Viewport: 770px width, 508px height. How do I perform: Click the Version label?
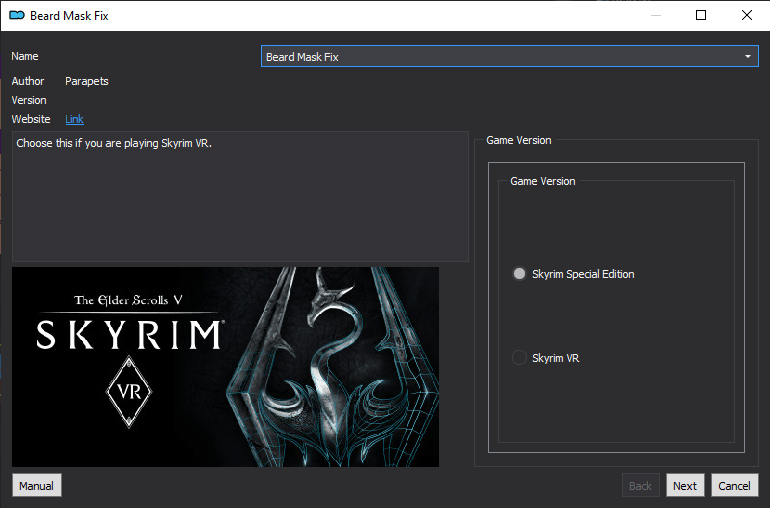point(29,100)
